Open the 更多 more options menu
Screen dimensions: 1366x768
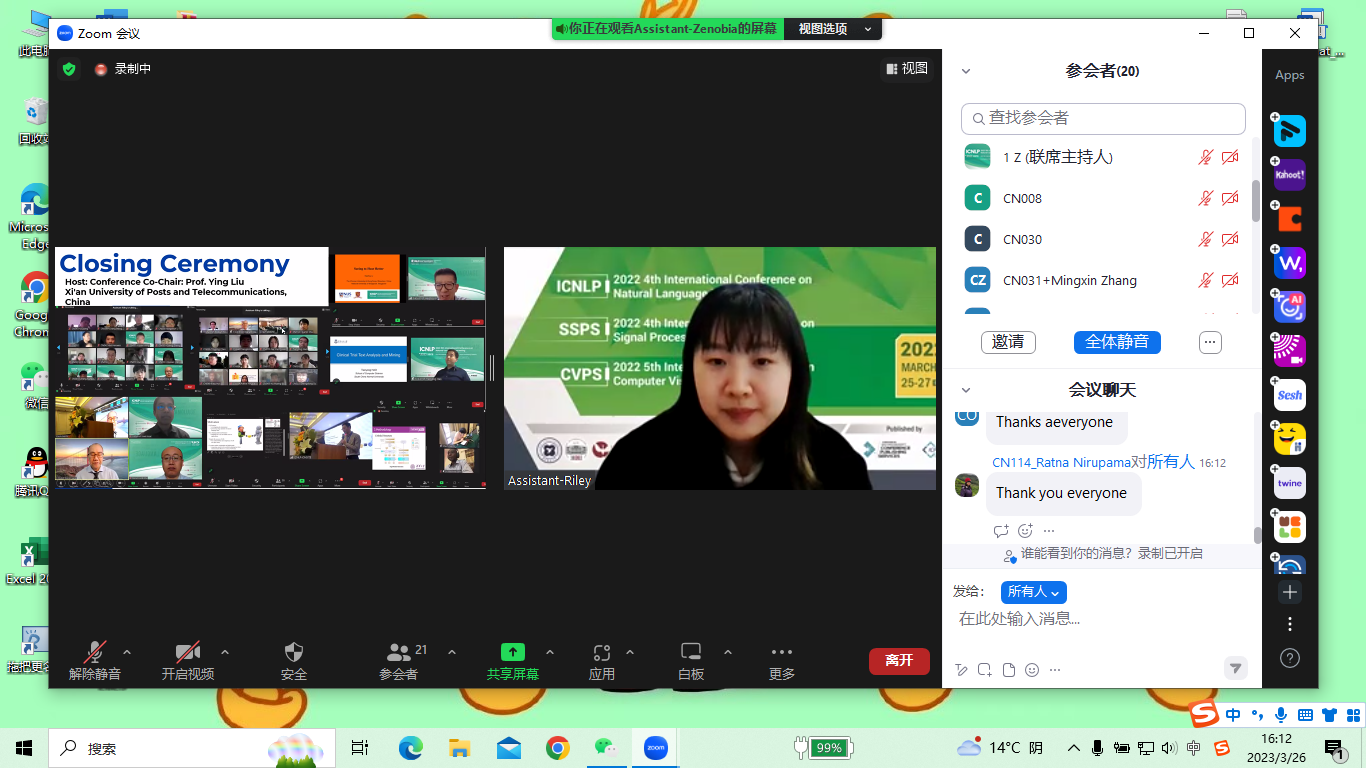pos(782,662)
